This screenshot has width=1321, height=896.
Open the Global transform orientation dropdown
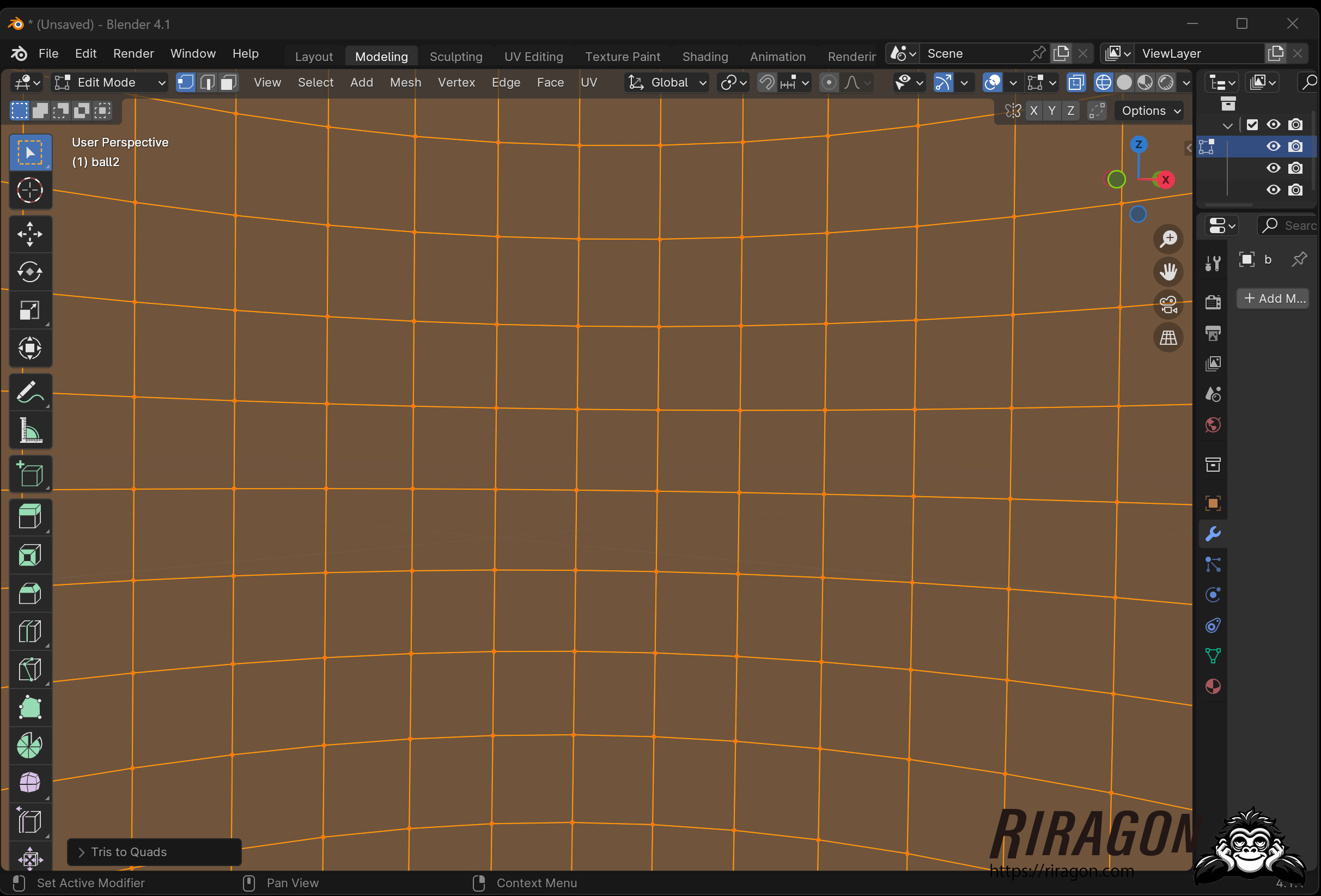(x=667, y=83)
